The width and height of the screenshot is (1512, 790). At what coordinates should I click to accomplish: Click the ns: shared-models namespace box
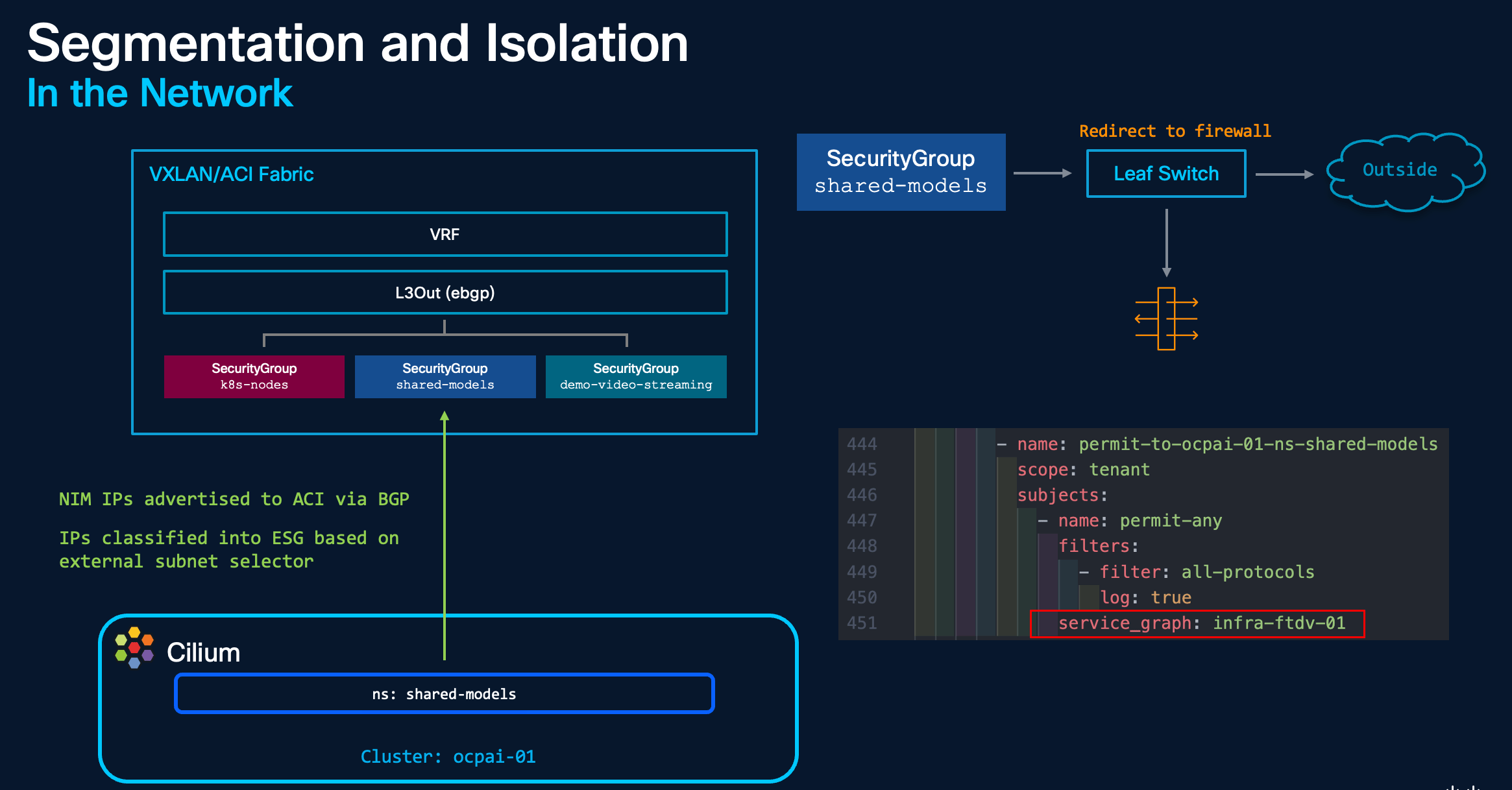(x=445, y=693)
